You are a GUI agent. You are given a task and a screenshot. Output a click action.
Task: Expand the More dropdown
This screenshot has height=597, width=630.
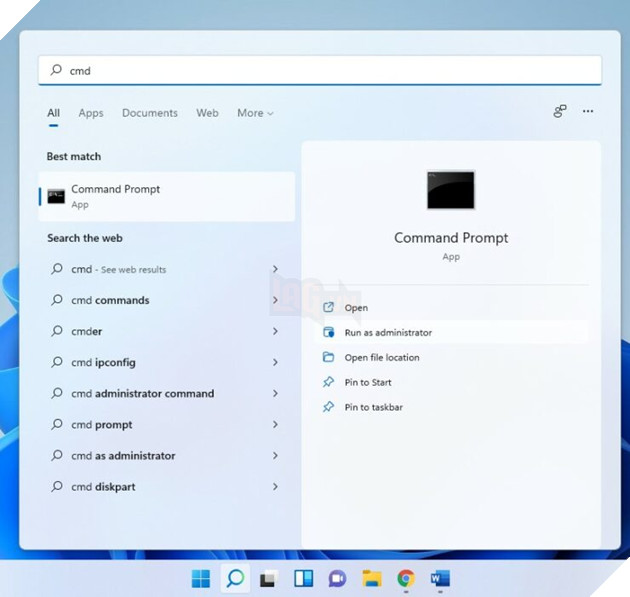tap(255, 113)
